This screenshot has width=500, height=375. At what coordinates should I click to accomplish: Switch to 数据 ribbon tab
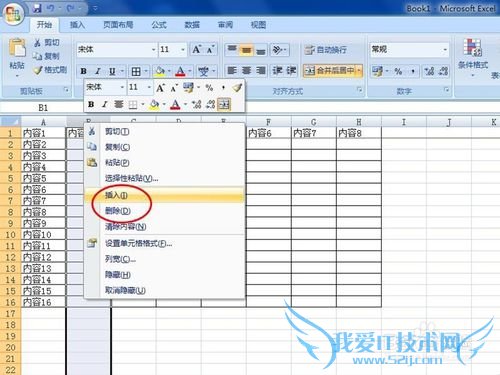pos(192,25)
